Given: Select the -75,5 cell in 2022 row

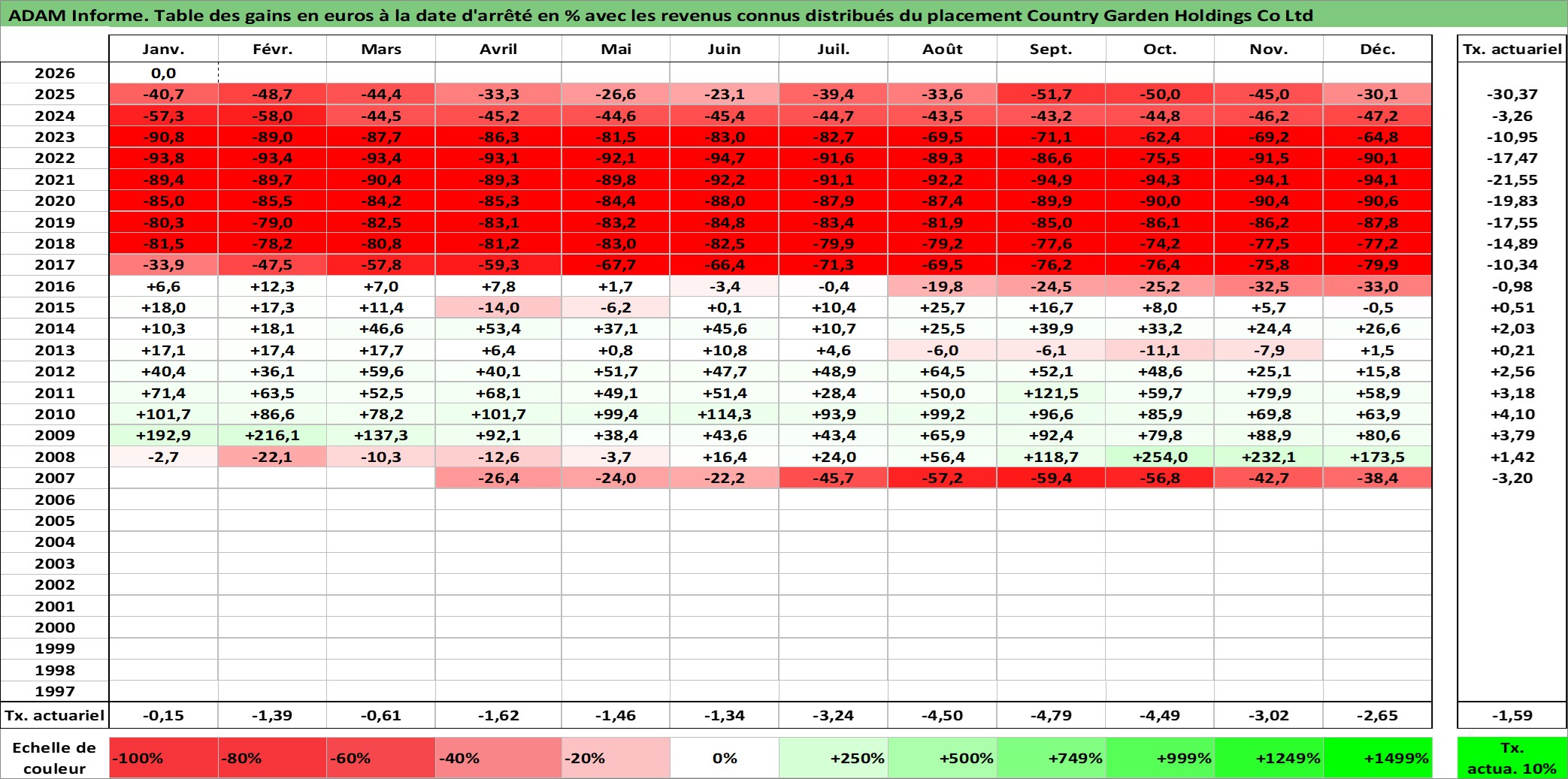Looking at the screenshot, I should click(1160, 158).
